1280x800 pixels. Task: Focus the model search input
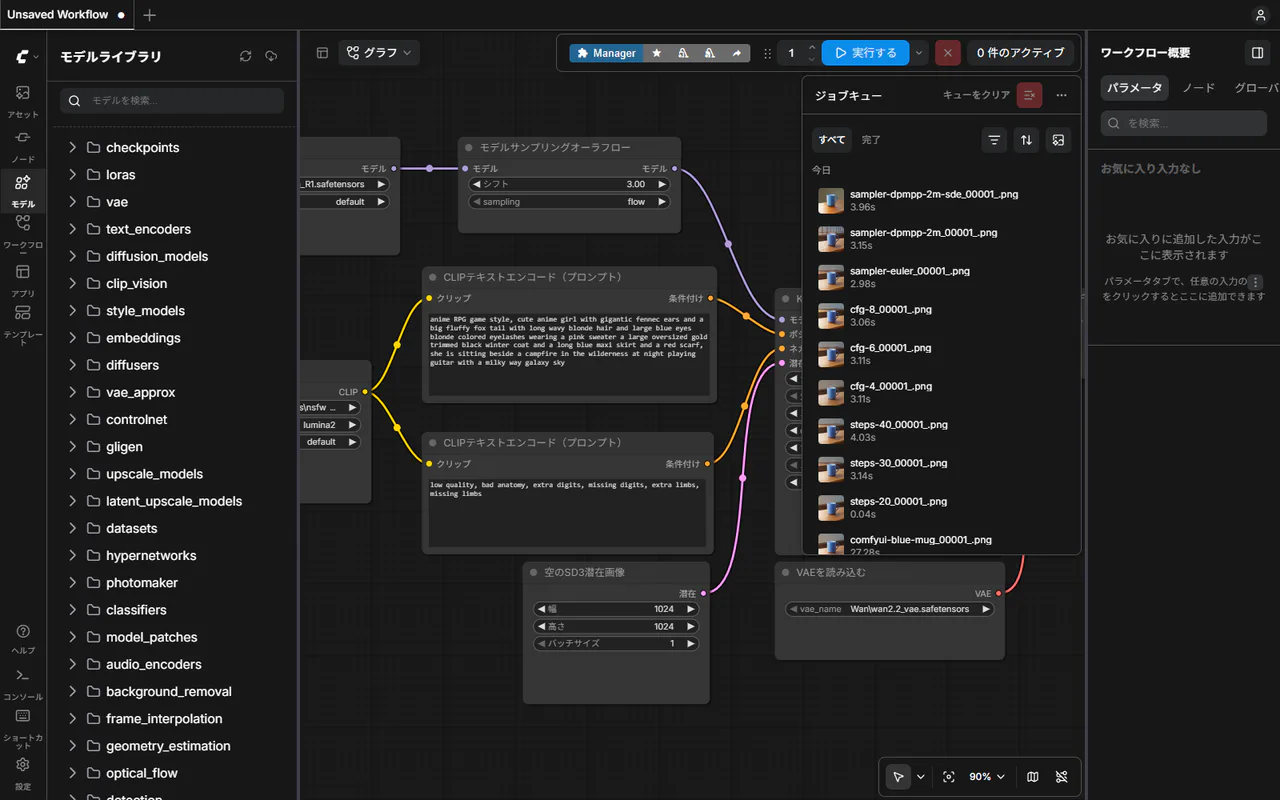click(172, 101)
